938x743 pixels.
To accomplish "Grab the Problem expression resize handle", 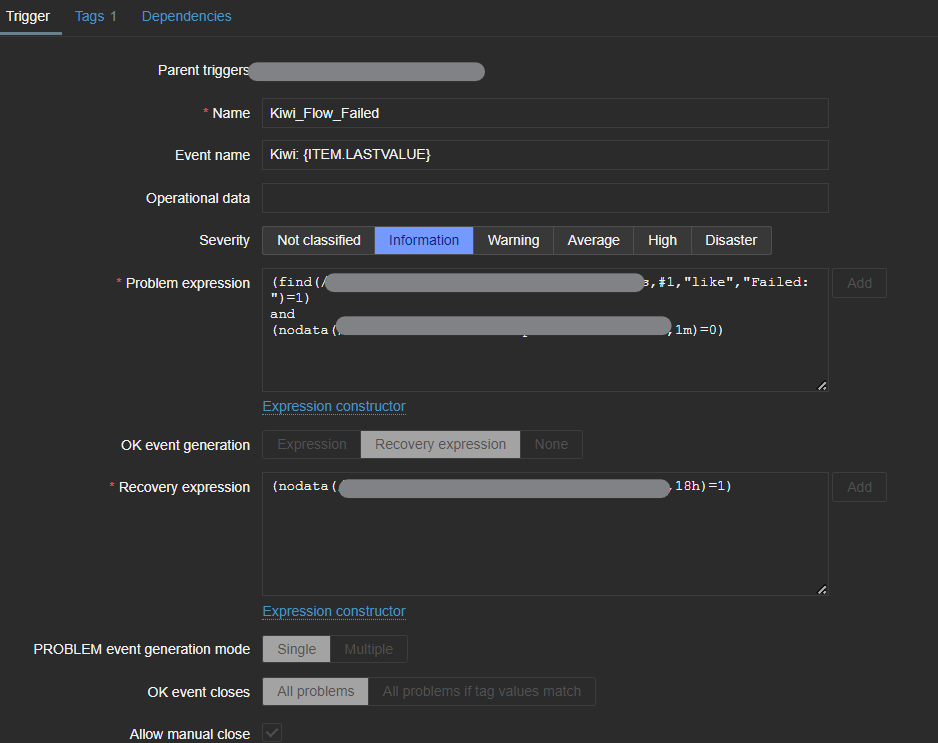I will click(x=822, y=386).
